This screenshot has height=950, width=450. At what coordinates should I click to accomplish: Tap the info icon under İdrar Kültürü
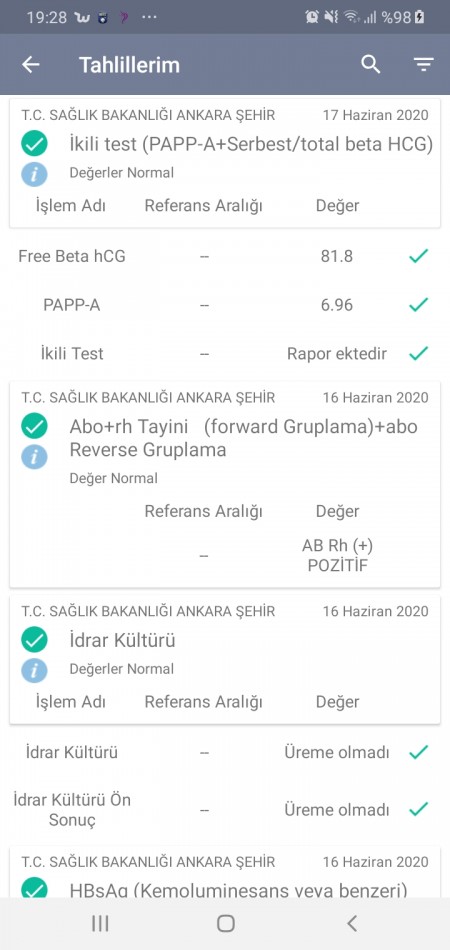[x=35, y=671]
